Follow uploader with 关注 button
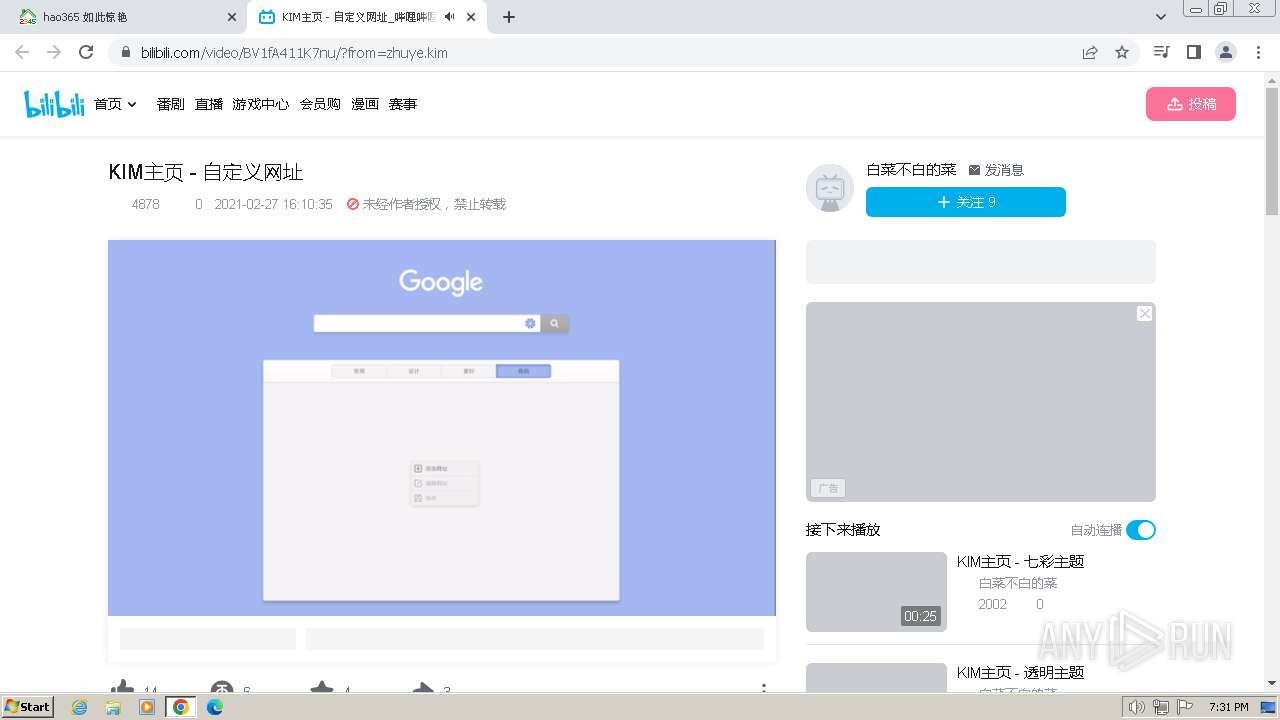The width and height of the screenshot is (1280, 720). (965, 202)
